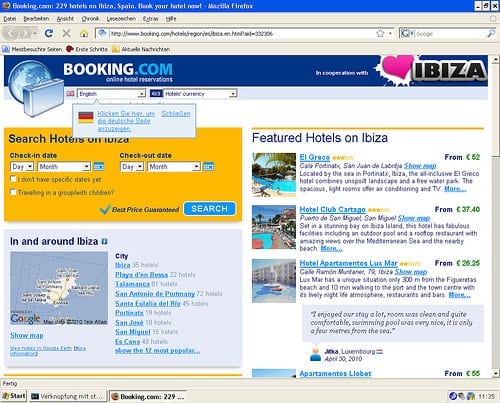
Task: Click the scrollbar up arrow
Action: (496, 59)
